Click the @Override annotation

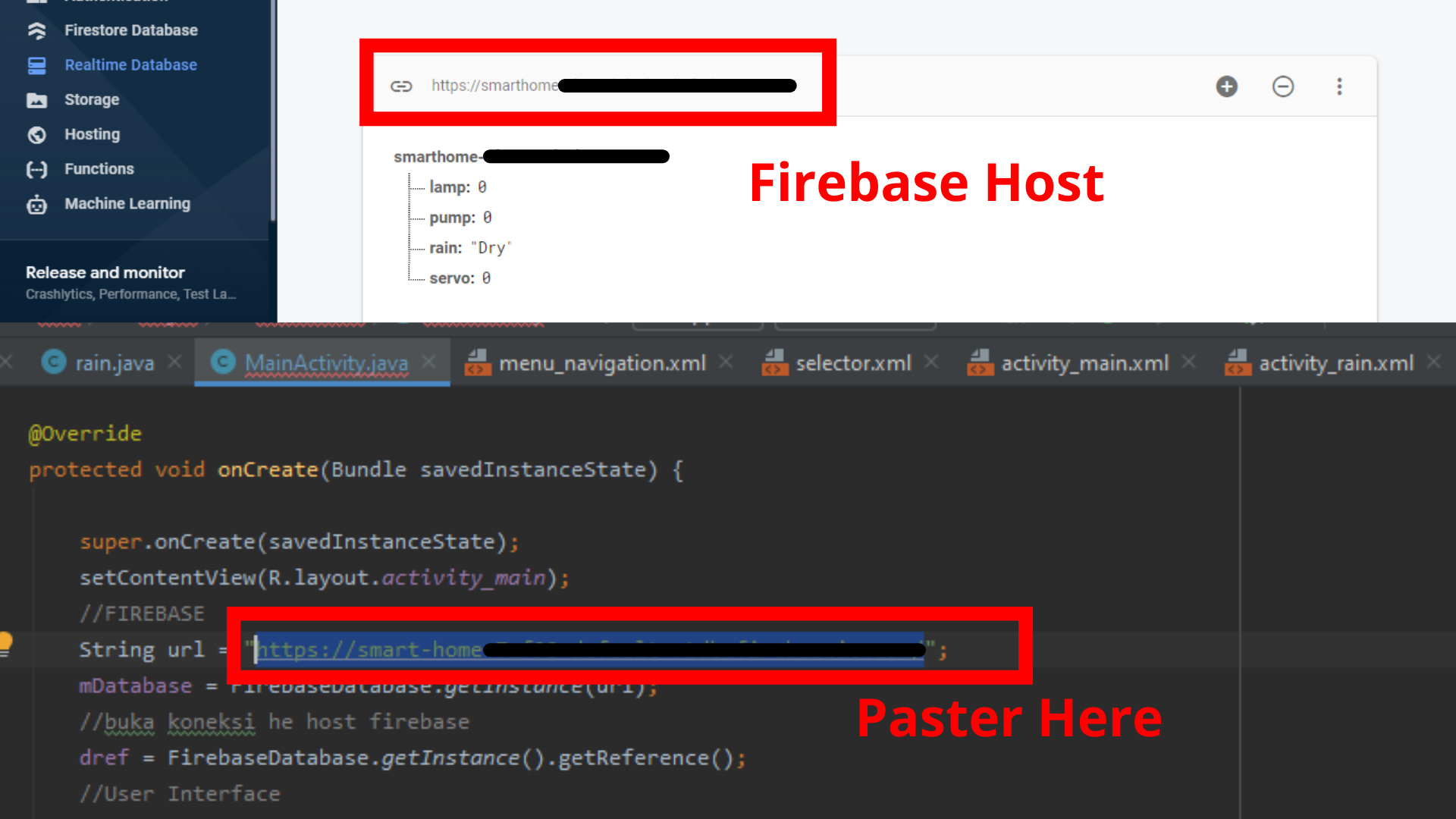coord(85,434)
